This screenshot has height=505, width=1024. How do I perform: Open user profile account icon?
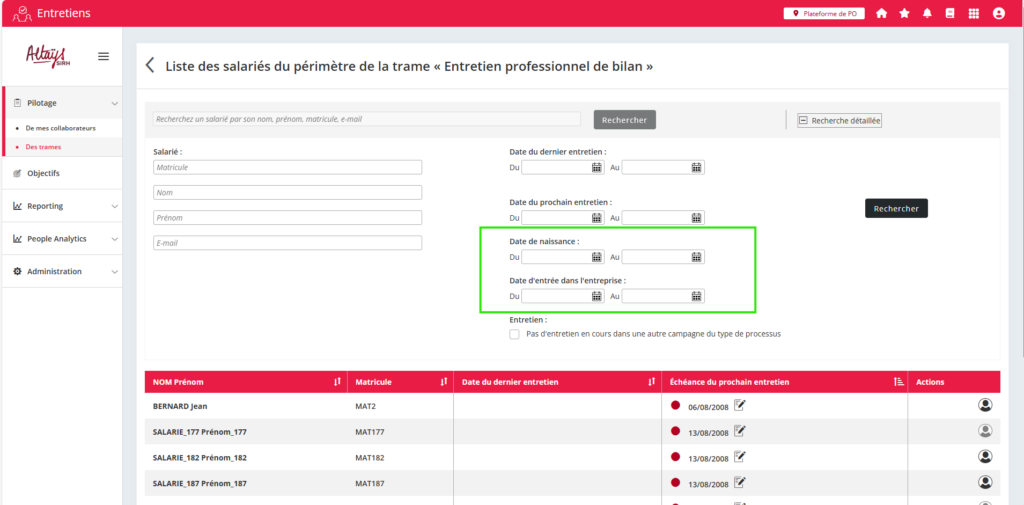[998, 14]
